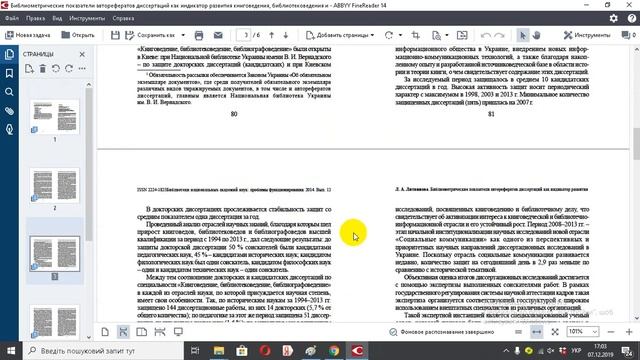The width and height of the screenshot is (640, 360).
Task: Click Сохранить как button
Action: tap(150, 35)
